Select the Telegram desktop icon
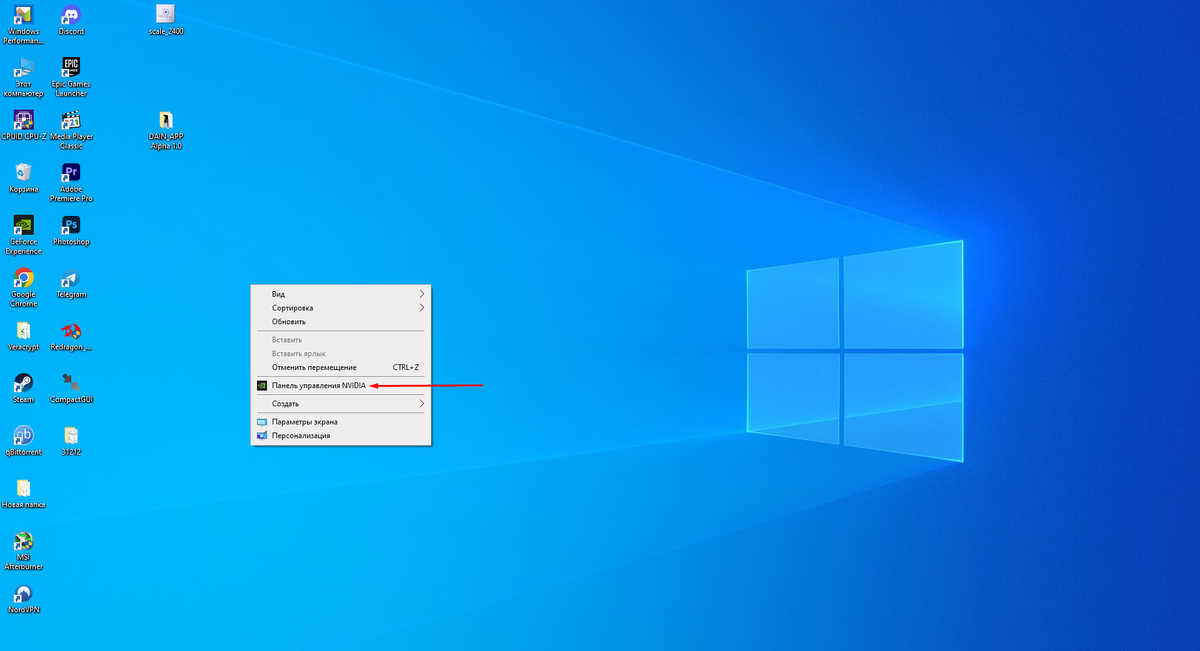The width and height of the screenshot is (1200, 651). [x=71, y=284]
